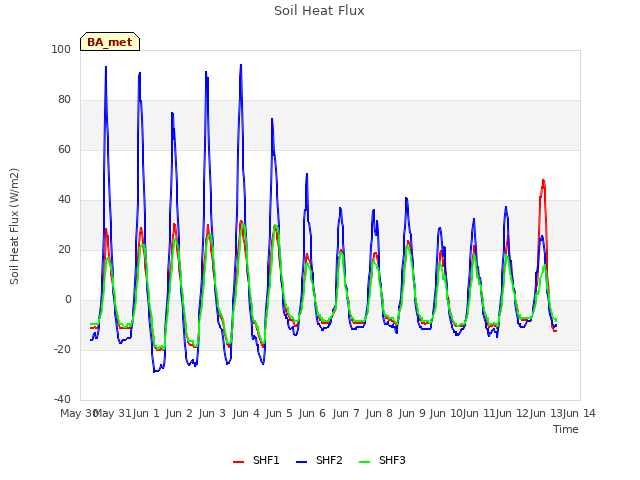Click the Jun 5 x-axis tick label
640x480 pixels.
pyautogui.click(x=279, y=413)
